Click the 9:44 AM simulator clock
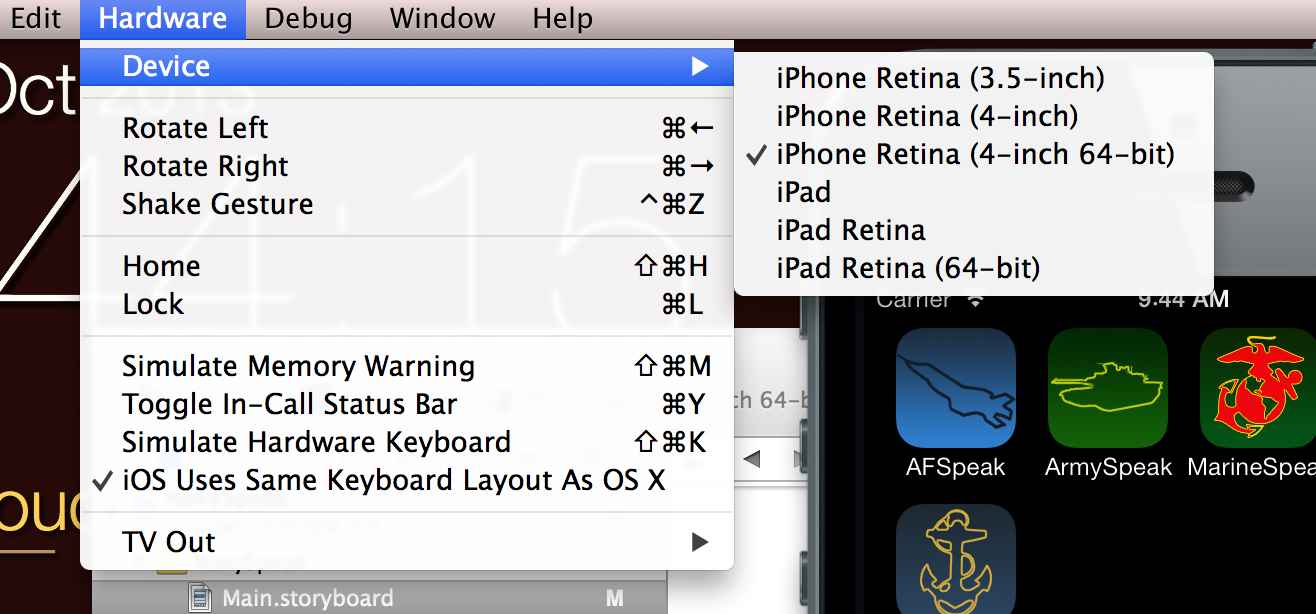1316x614 pixels. [x=1183, y=299]
